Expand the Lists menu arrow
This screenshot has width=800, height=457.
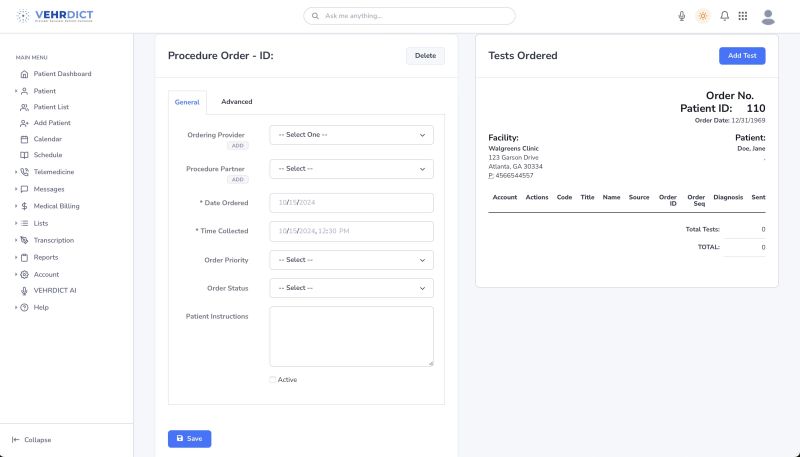point(16,223)
